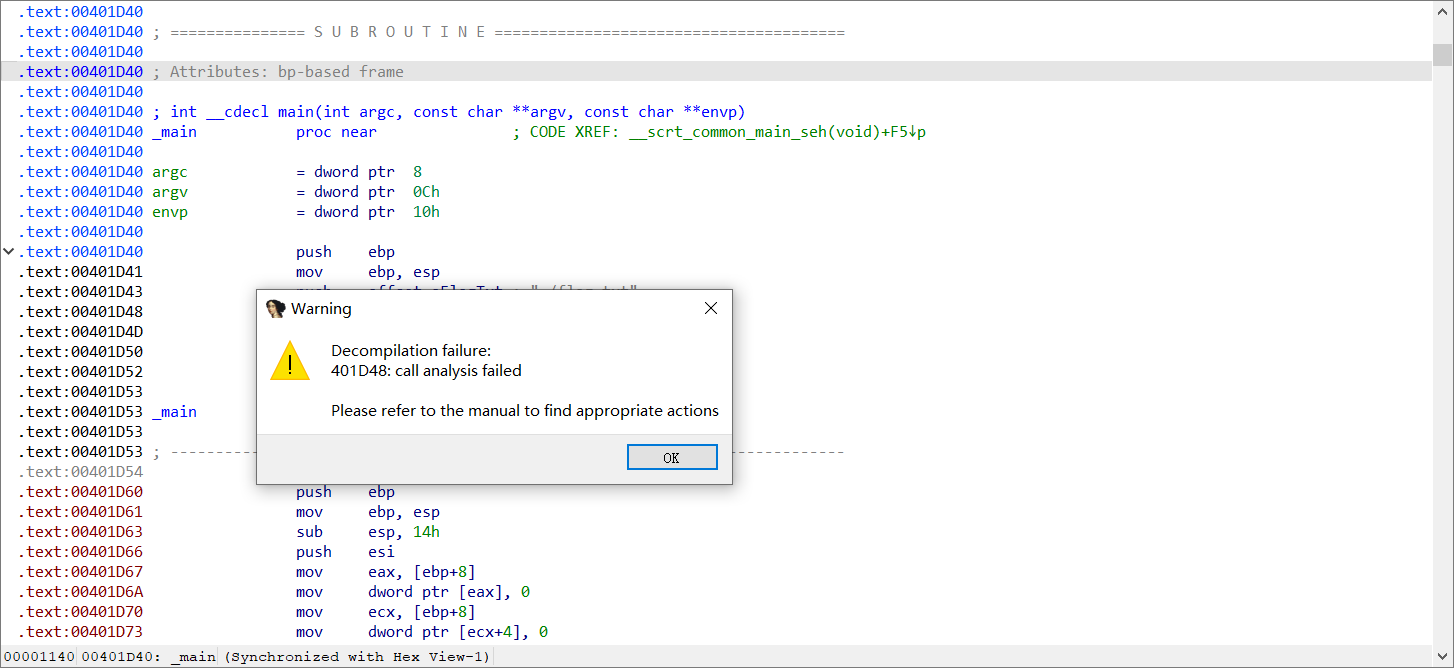Click the 'push ebp' line at 00401D60
Viewport: 1454px width, 668px height.
tap(345, 492)
